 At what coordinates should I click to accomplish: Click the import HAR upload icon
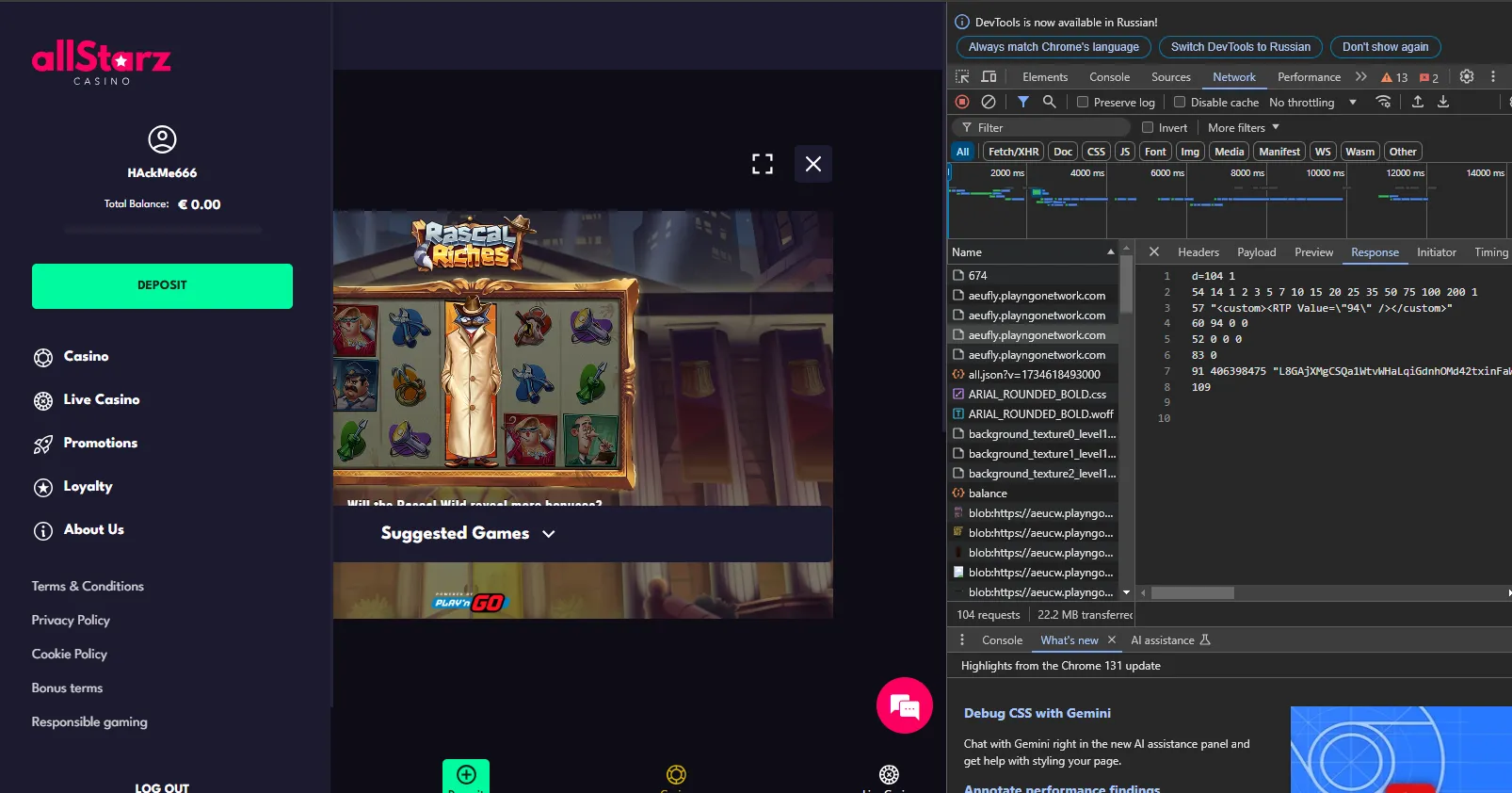1418,102
